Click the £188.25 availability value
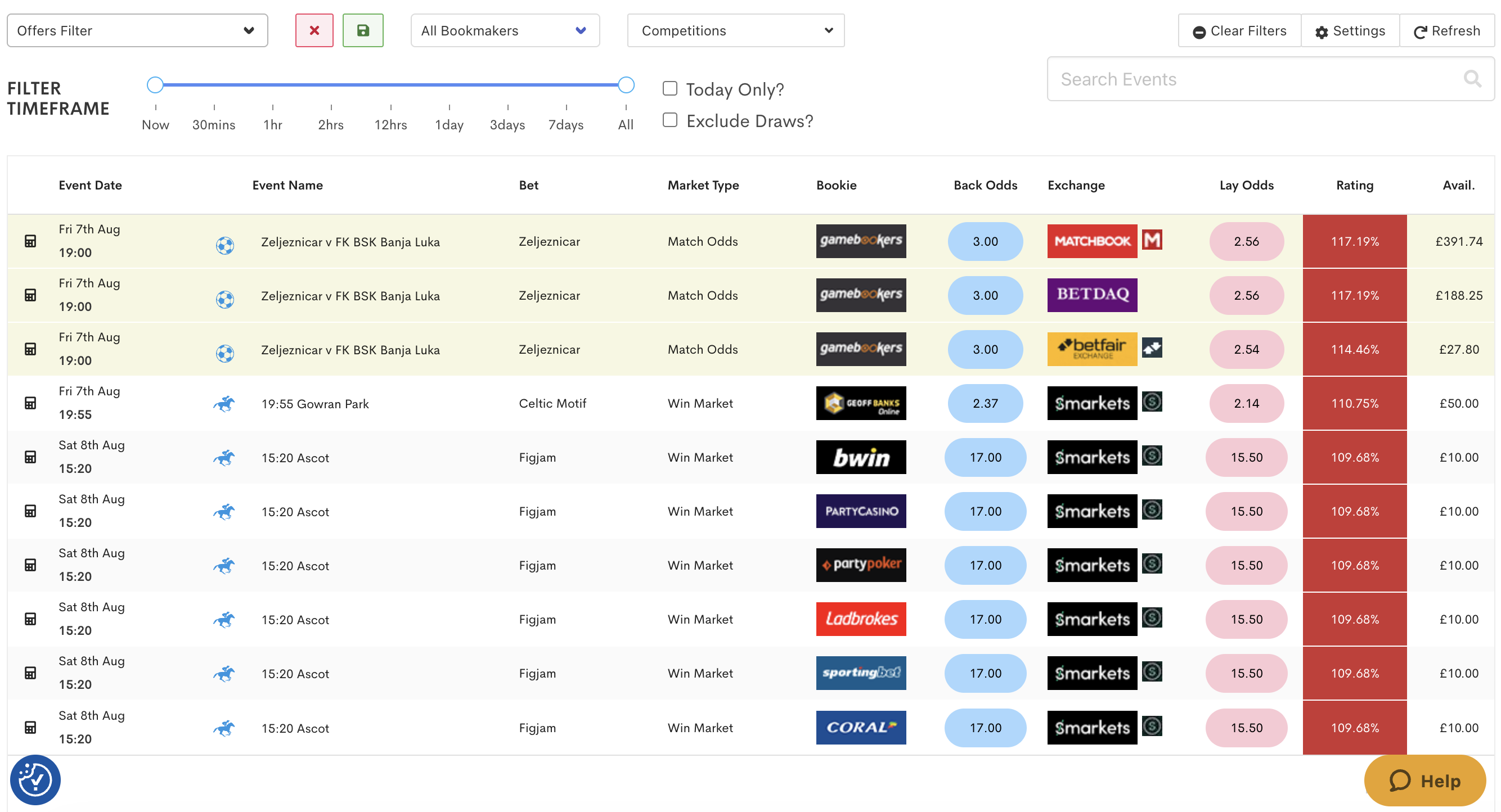Viewport: 1501px width, 812px height. pos(1459,295)
